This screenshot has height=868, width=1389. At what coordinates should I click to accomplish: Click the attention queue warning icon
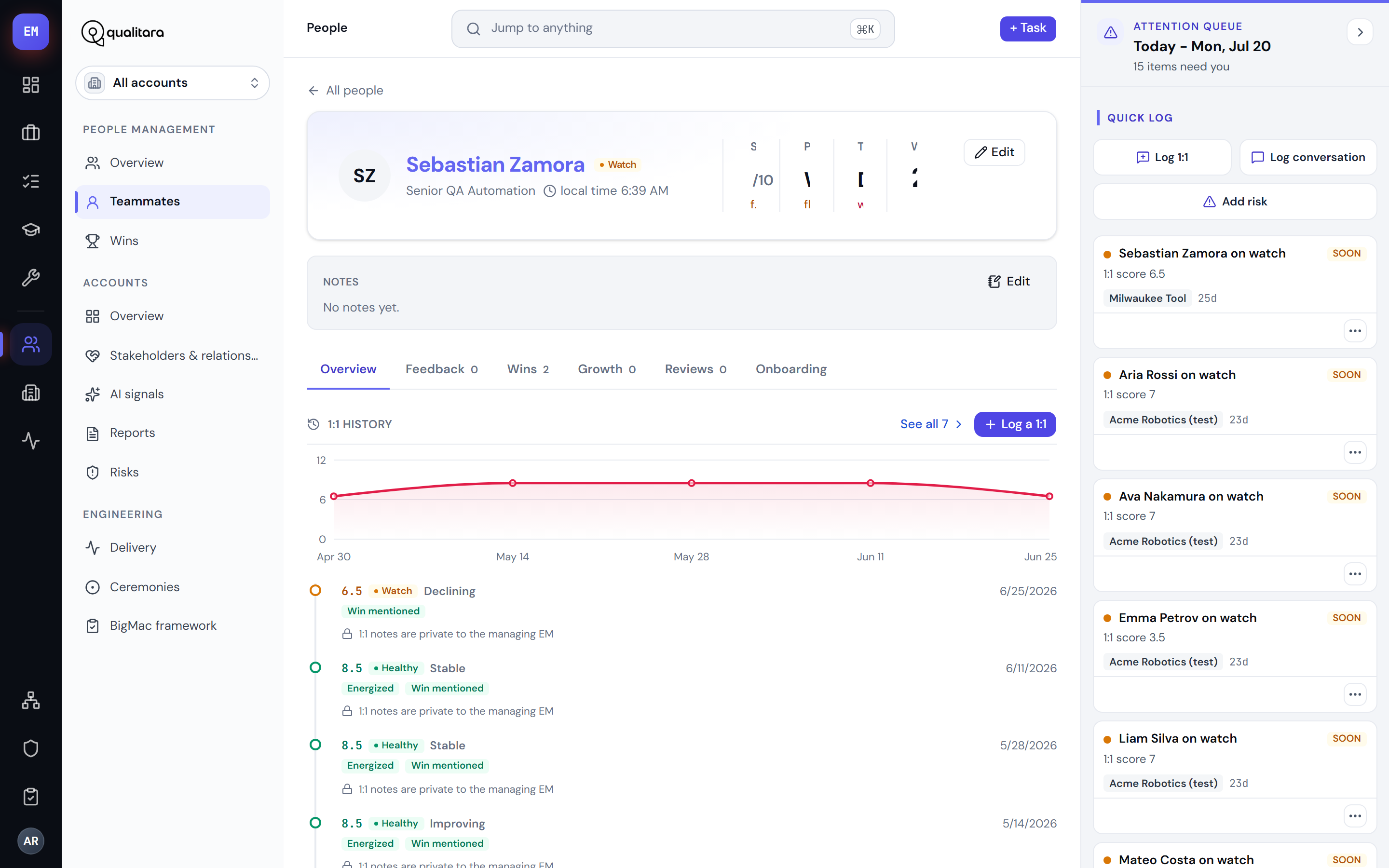[1111, 32]
